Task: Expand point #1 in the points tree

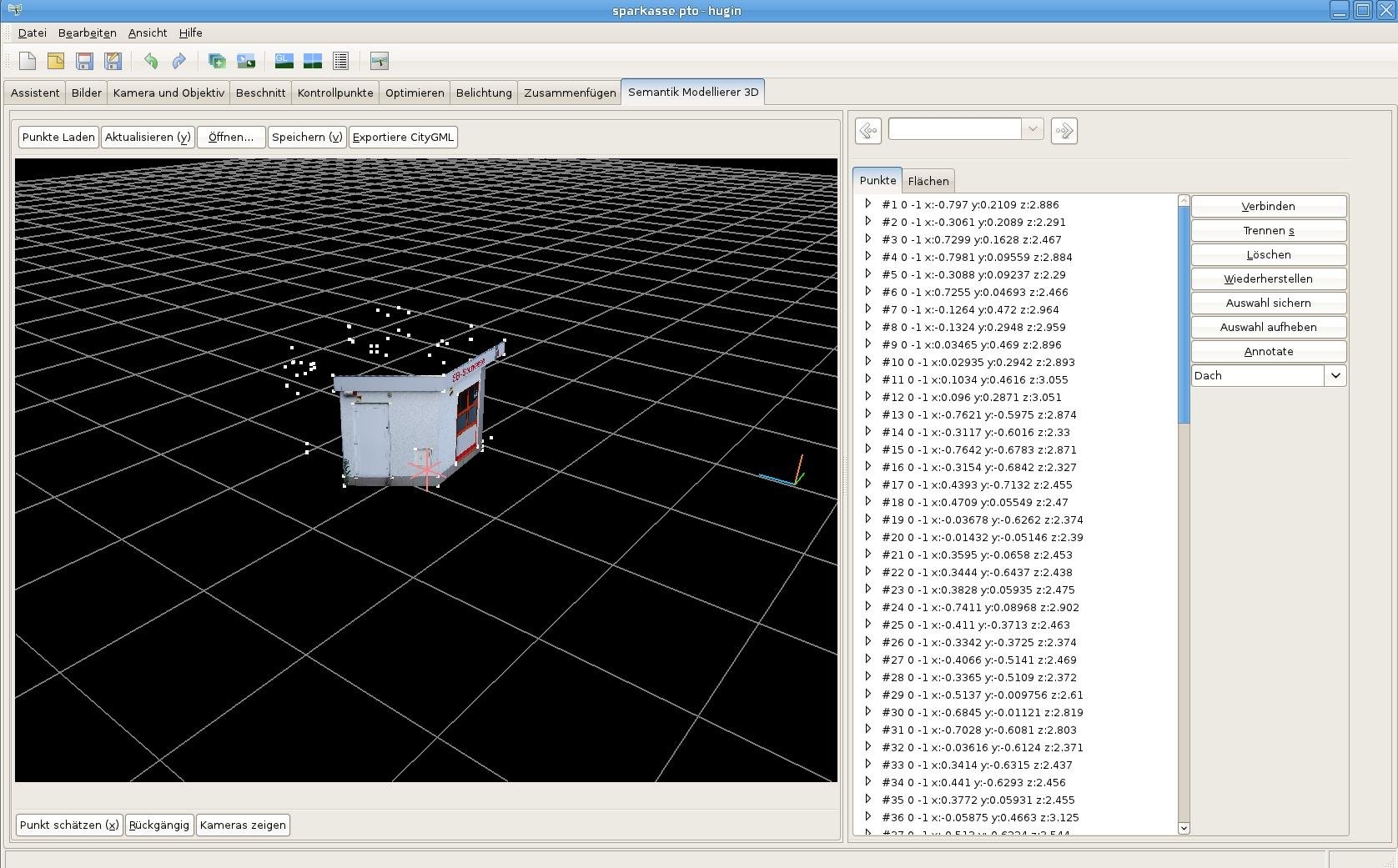Action: click(867, 204)
